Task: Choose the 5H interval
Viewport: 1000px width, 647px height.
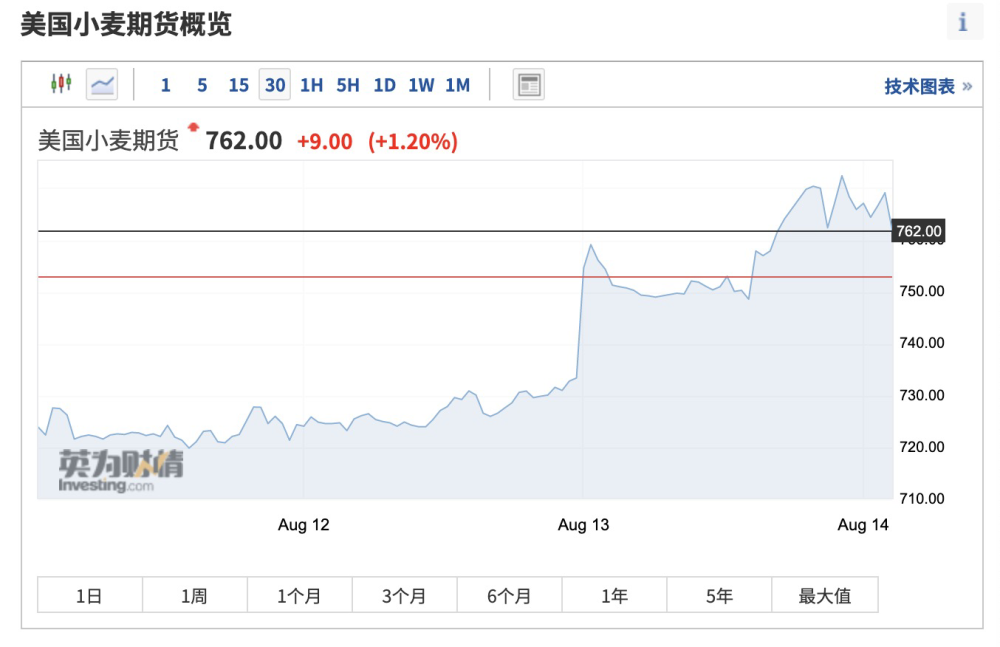Action: click(x=348, y=85)
